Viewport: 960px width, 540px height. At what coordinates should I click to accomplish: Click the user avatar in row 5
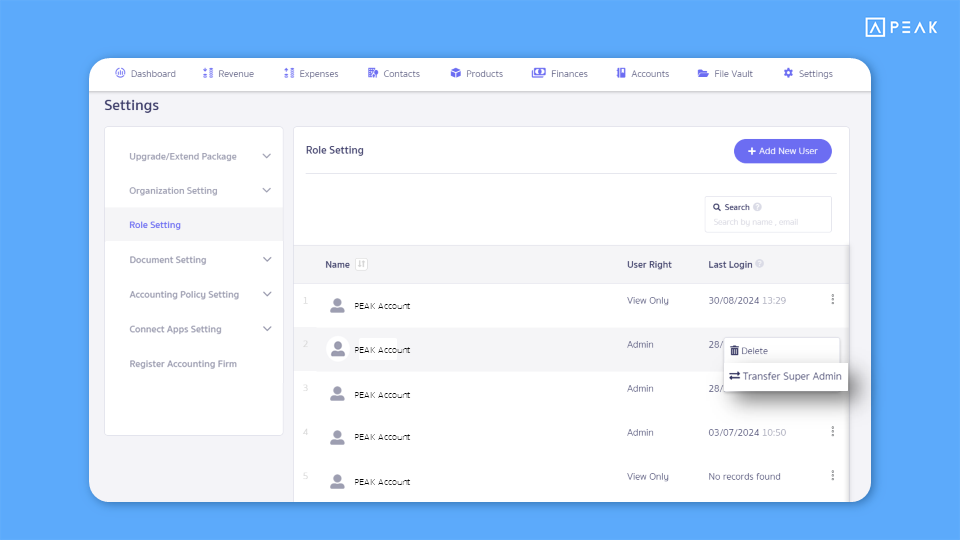(337, 481)
